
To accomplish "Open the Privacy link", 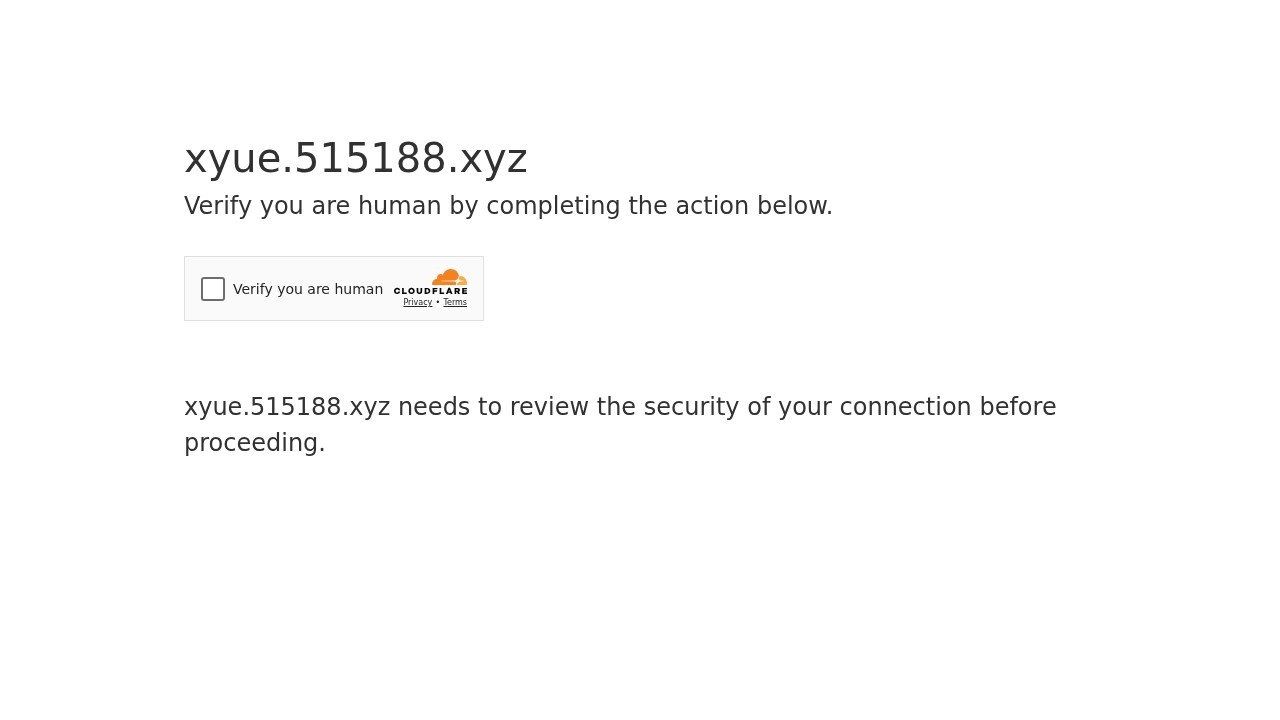I will 417,302.
